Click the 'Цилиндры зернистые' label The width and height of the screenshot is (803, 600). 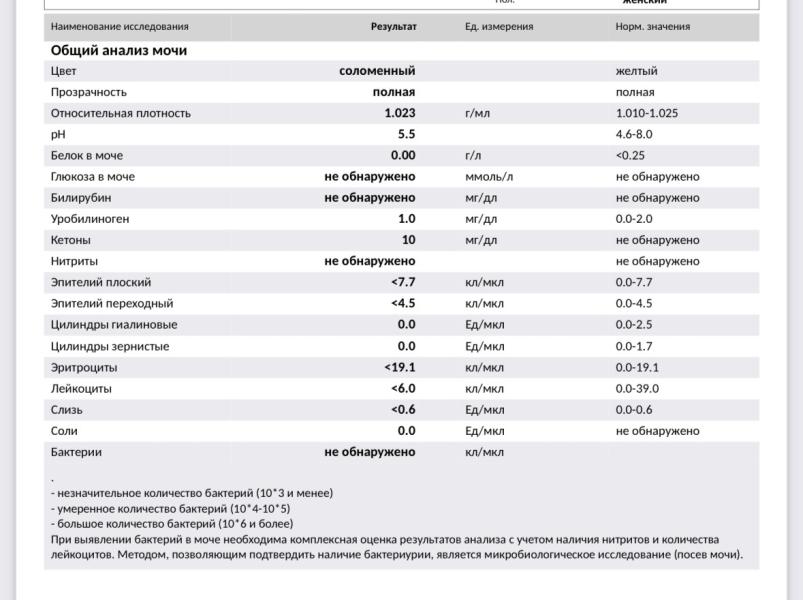tap(110, 347)
